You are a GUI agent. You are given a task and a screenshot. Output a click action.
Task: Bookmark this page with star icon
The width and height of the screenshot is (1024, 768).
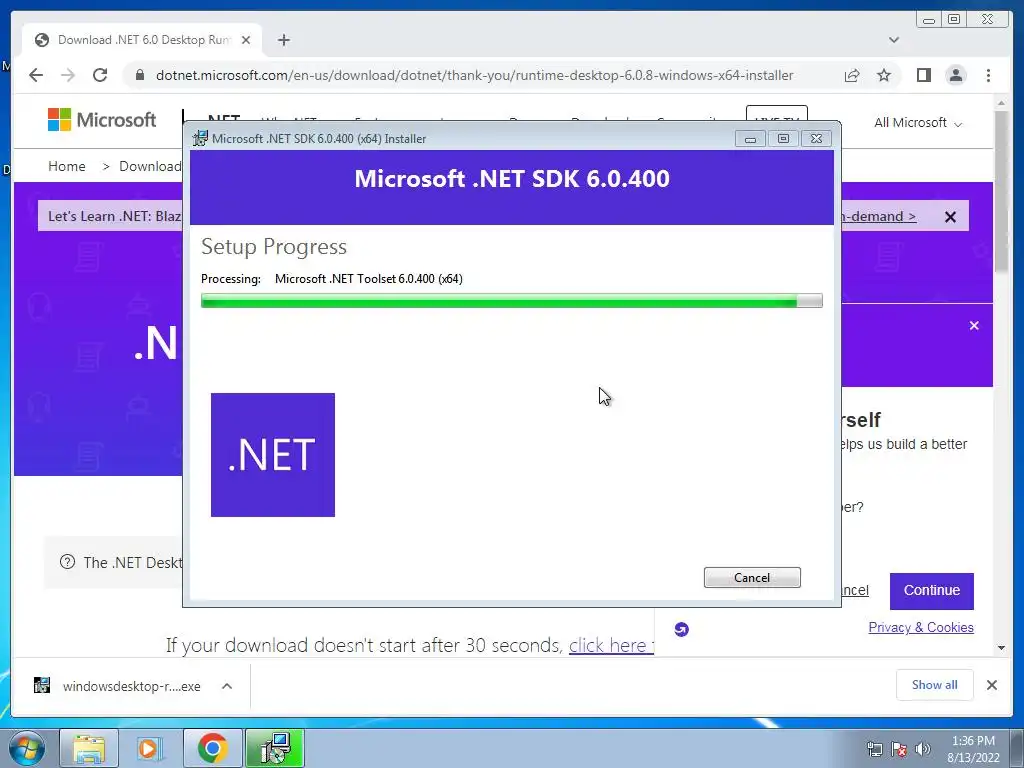pos(884,75)
